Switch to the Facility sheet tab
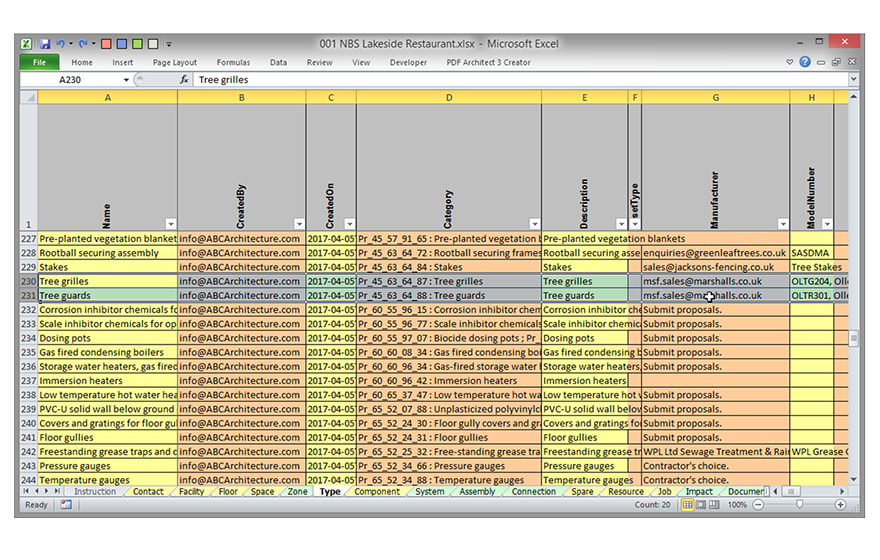Screen dimensions: 880x560 [191, 492]
